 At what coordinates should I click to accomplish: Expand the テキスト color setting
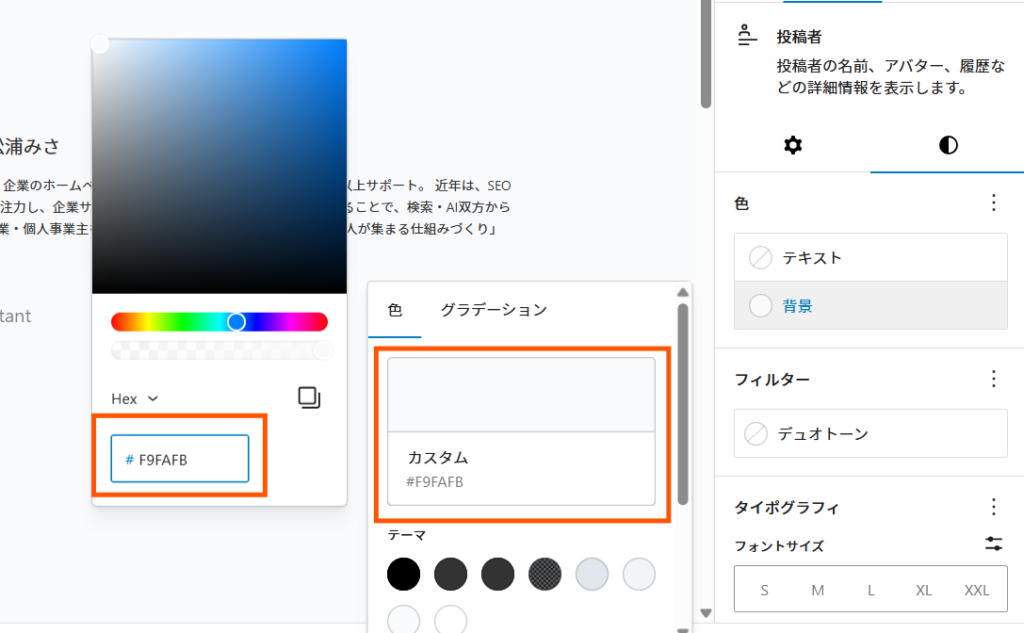click(x=870, y=258)
